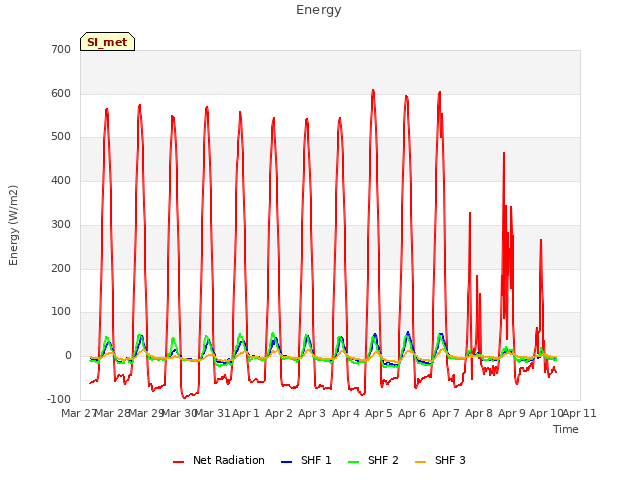Click the Apr 5 x-axis tick label
Screen dimensions: 640x480
379,413
